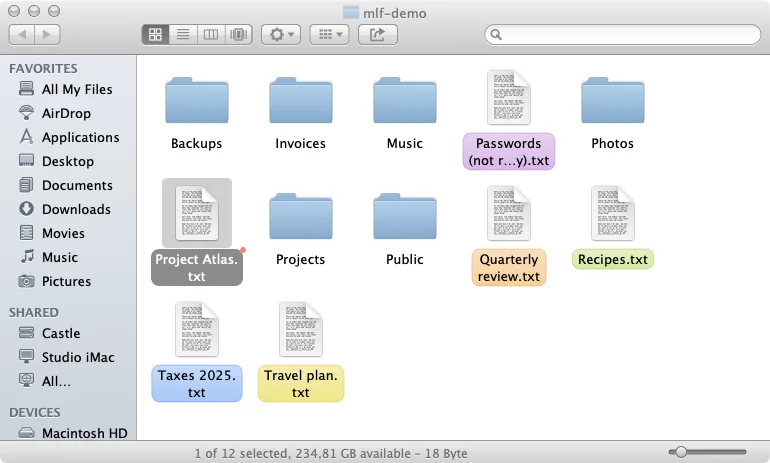Select the Public folder icon
The height and width of the screenshot is (463, 770).
(x=405, y=216)
